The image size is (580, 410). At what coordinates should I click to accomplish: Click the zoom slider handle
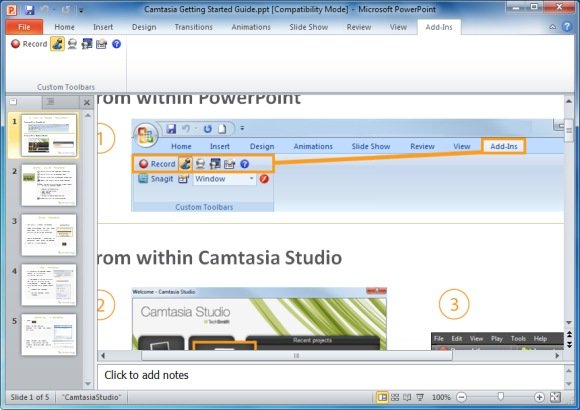tap(500, 397)
